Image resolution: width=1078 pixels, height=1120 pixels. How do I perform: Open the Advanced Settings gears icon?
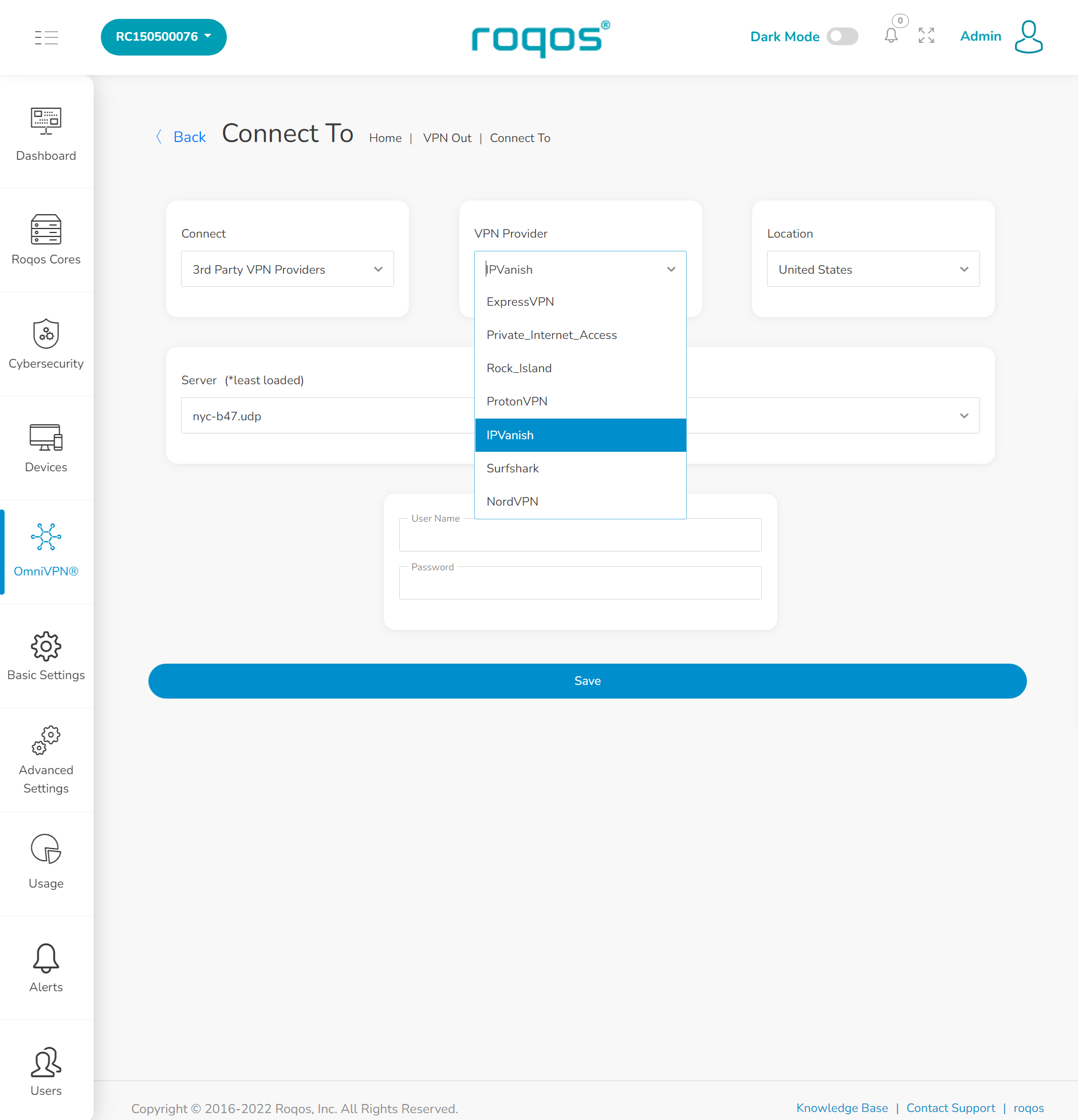click(46, 740)
